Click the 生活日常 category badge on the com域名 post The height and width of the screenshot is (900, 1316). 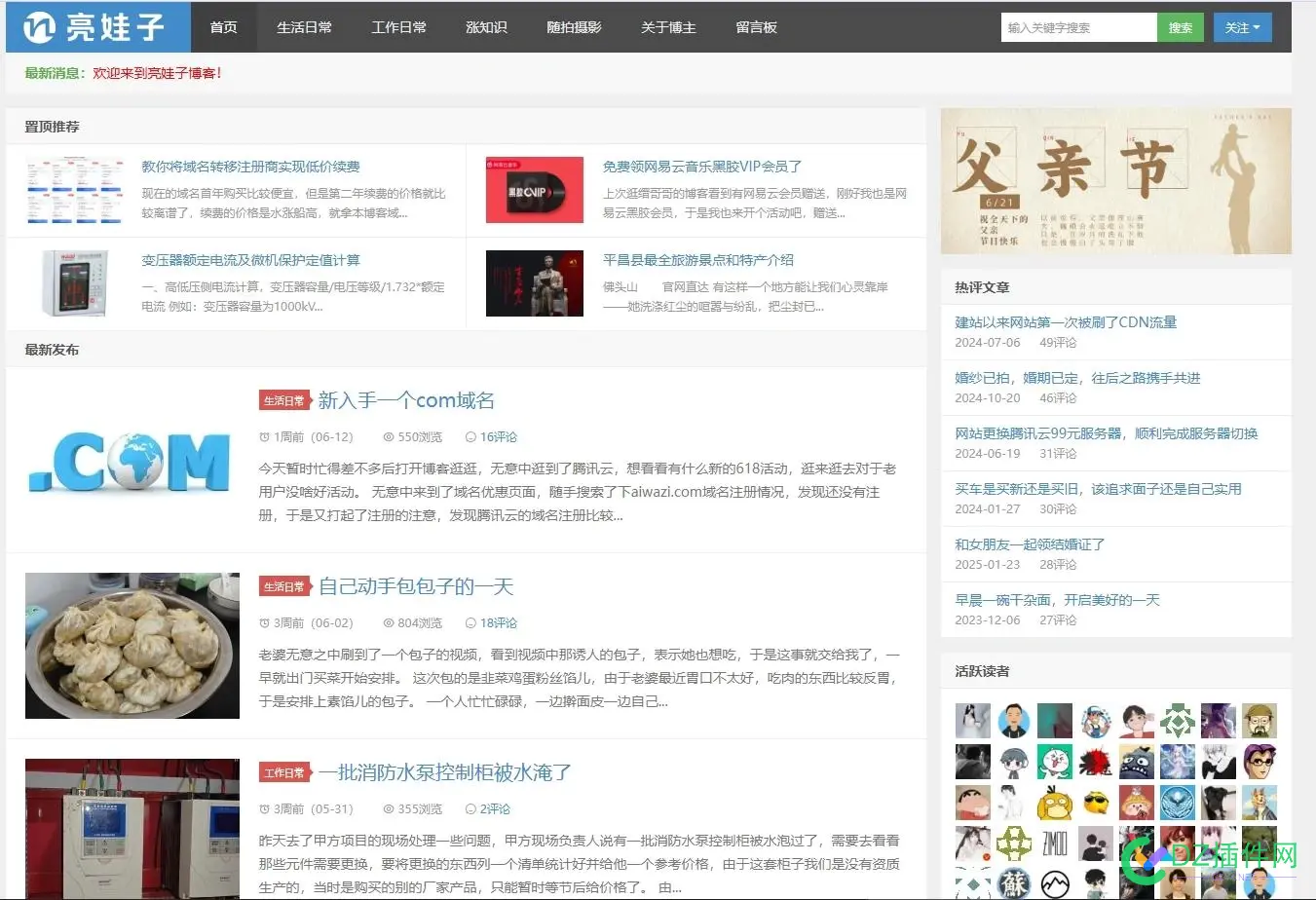coord(283,399)
